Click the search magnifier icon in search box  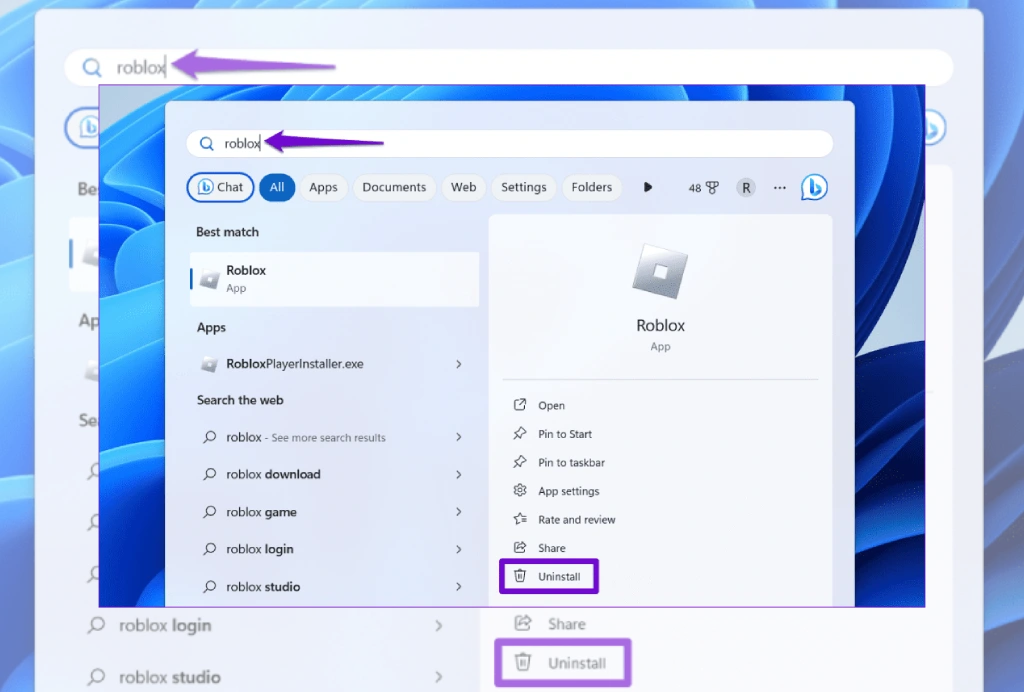[206, 144]
